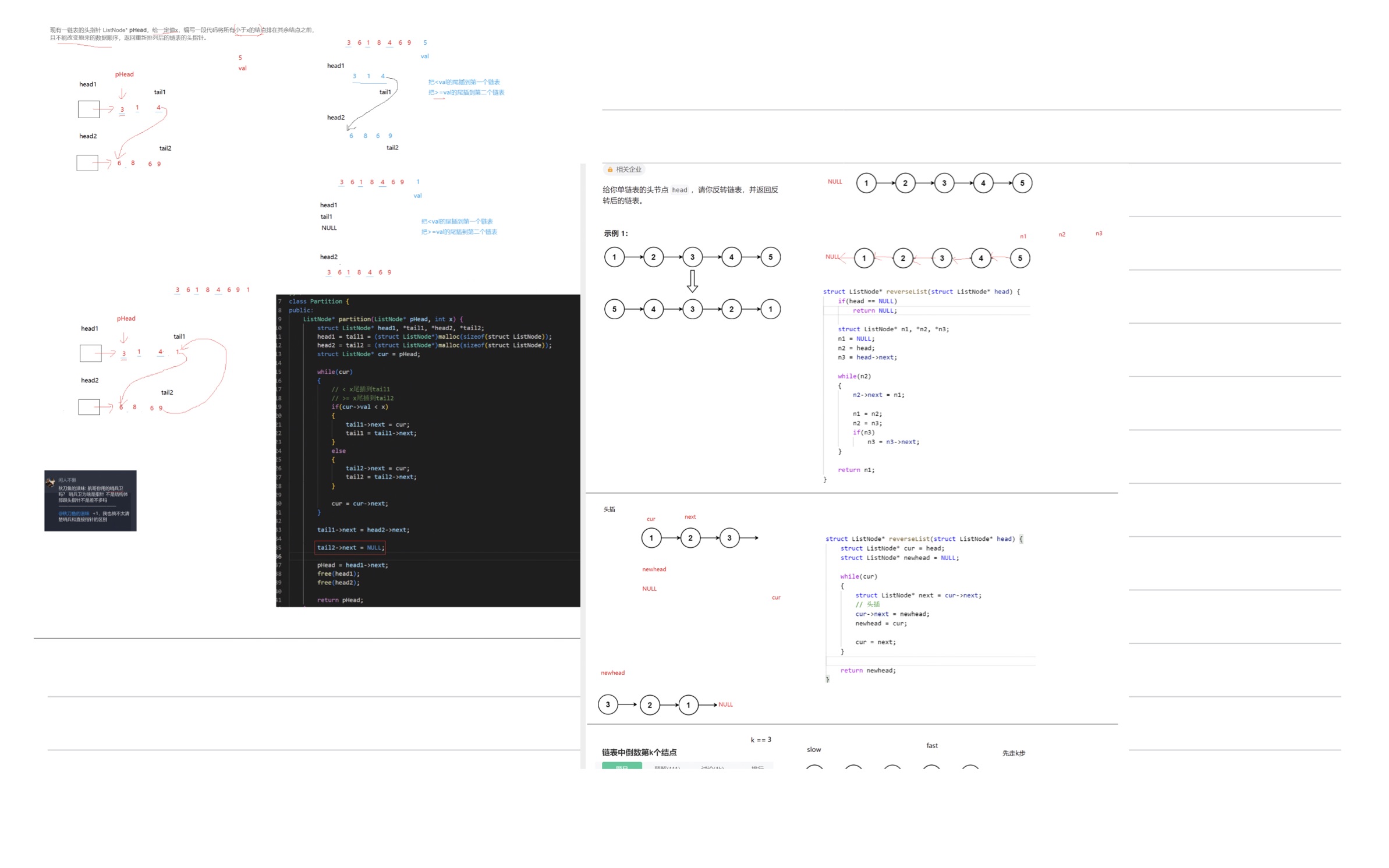The width and height of the screenshot is (1389, 868).
Task: Click the 头插 section label
Action: 609,509
